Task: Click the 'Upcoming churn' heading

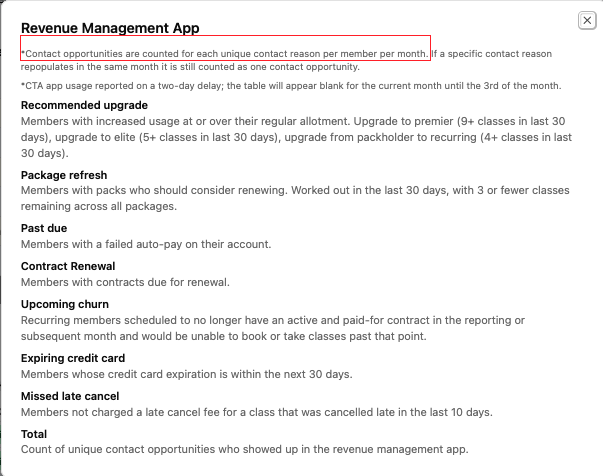Action: click(65, 305)
